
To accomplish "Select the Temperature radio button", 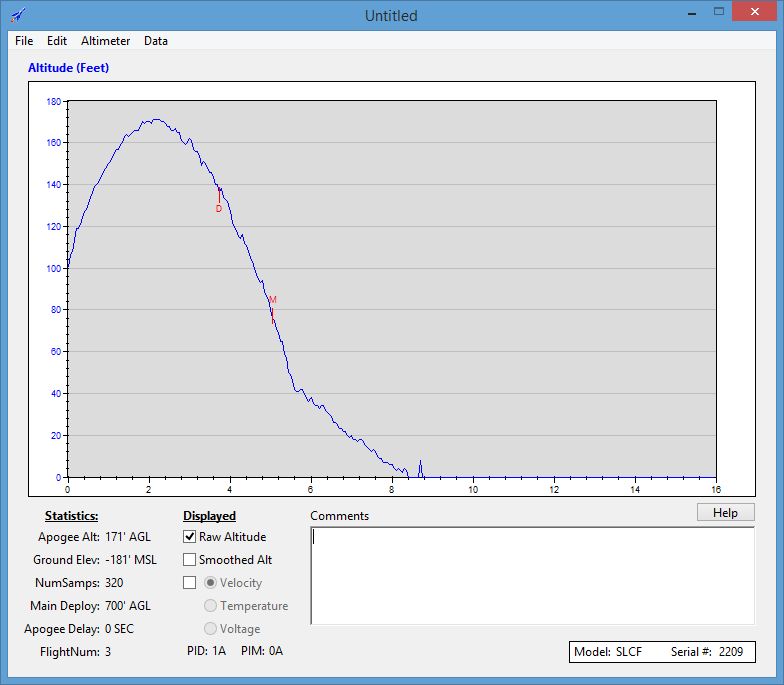I will (x=210, y=606).
